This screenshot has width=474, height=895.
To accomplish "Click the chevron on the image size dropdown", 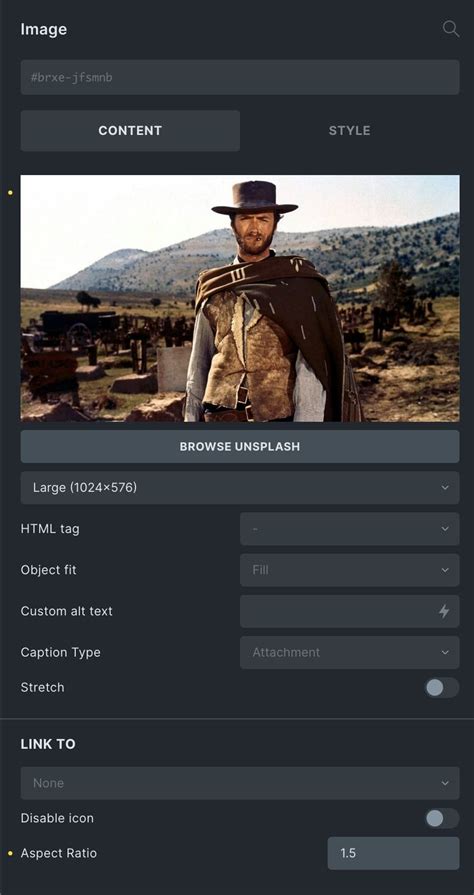I will pyautogui.click(x=445, y=488).
